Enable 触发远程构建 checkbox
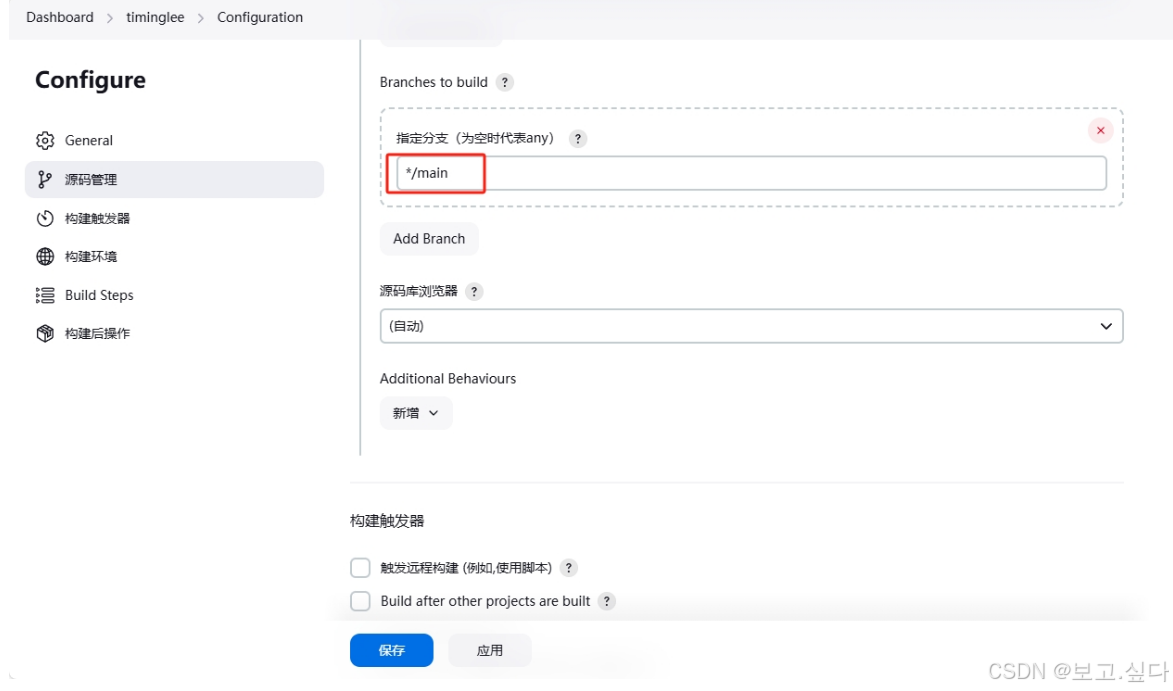Screen dimensions: 1173x691 [360, 567]
